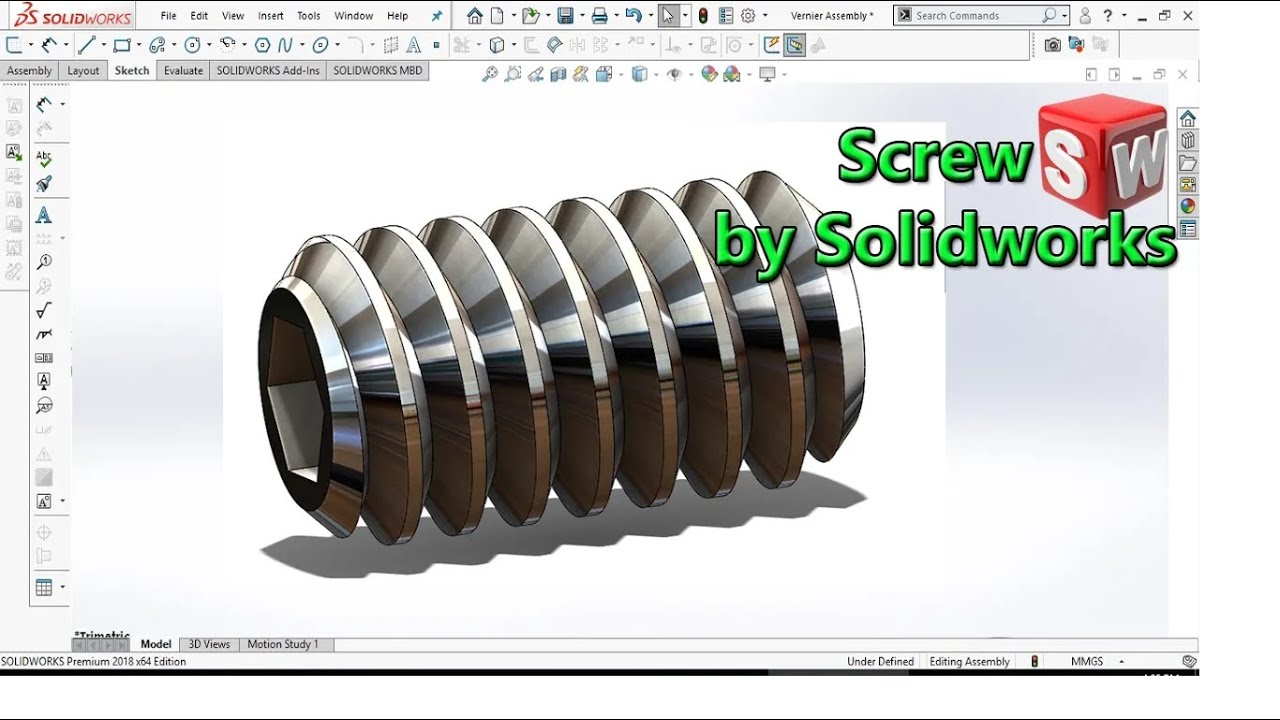The height and width of the screenshot is (720, 1280).
Task: Click the Smart Dimension icon in left toolbar
Action: pyautogui.click(x=43, y=104)
